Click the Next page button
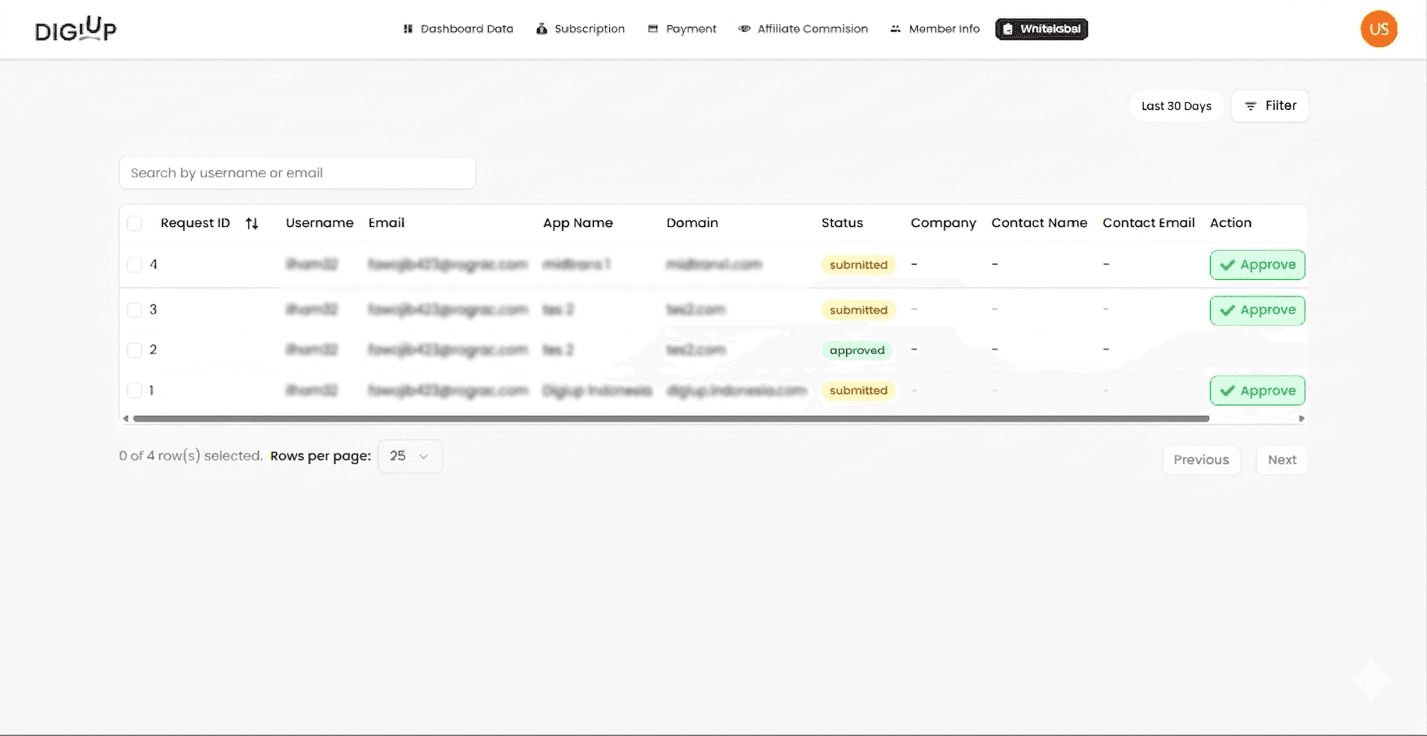 click(x=1282, y=460)
